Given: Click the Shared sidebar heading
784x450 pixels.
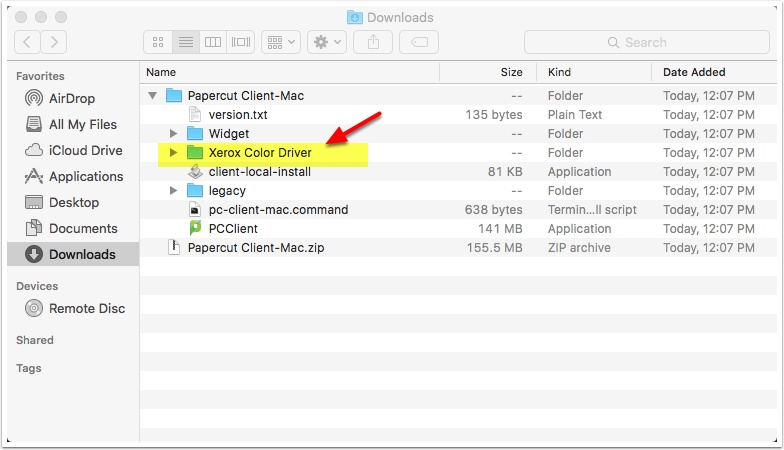Looking at the screenshot, I should point(34,340).
